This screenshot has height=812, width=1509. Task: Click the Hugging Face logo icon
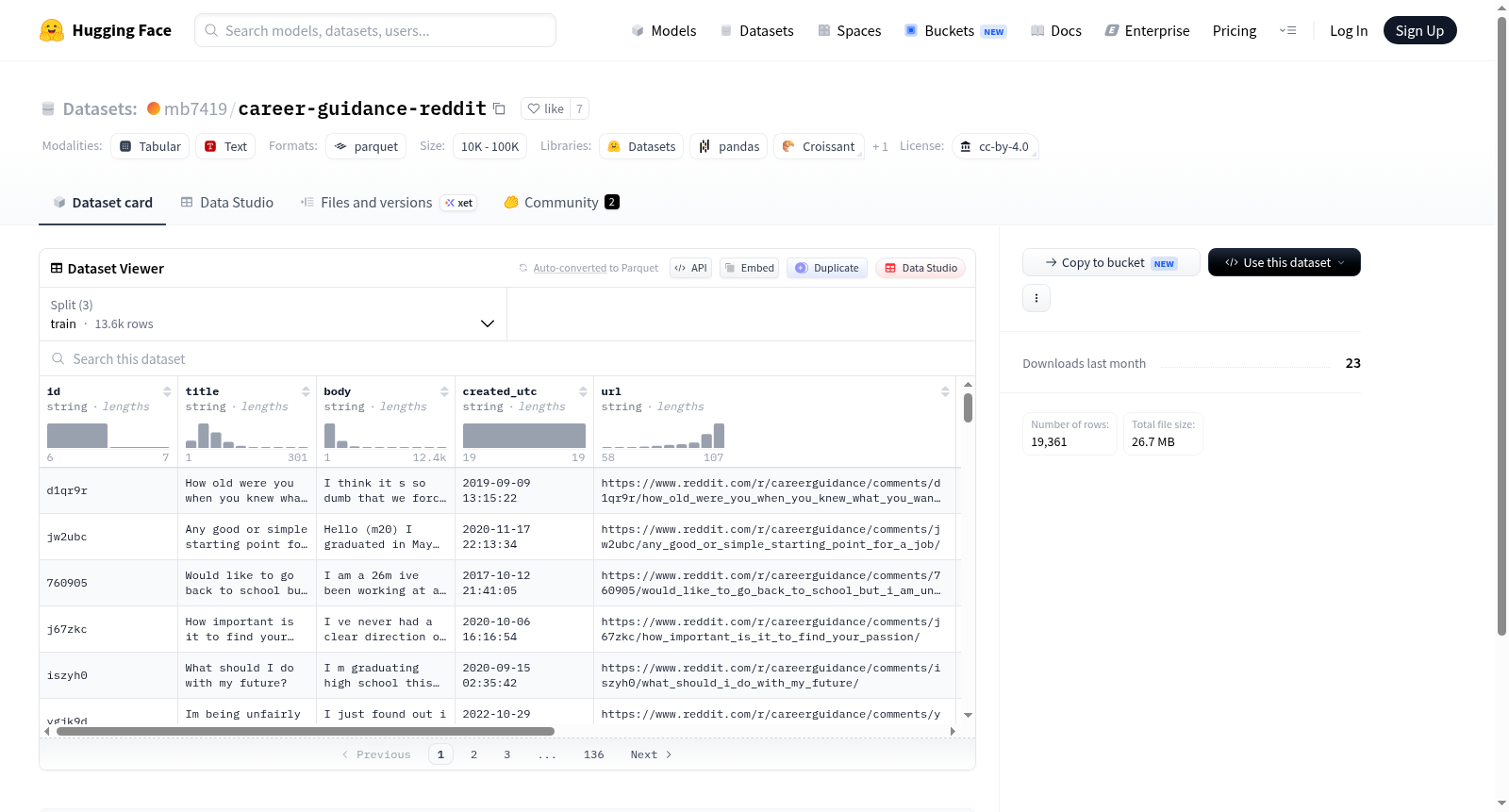point(52,30)
